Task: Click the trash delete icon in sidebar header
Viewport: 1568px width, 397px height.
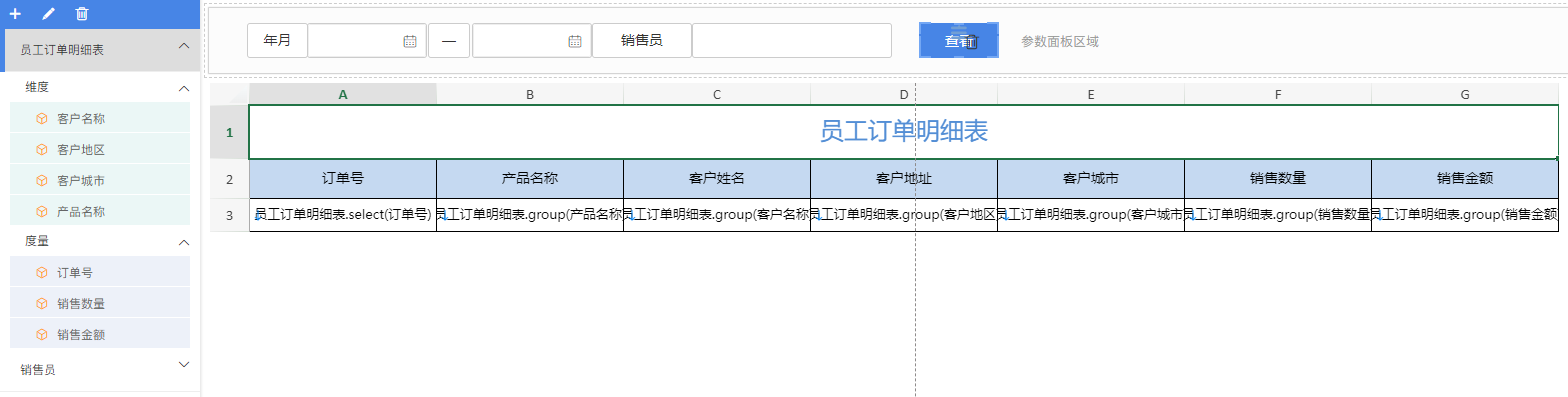Action: click(82, 14)
